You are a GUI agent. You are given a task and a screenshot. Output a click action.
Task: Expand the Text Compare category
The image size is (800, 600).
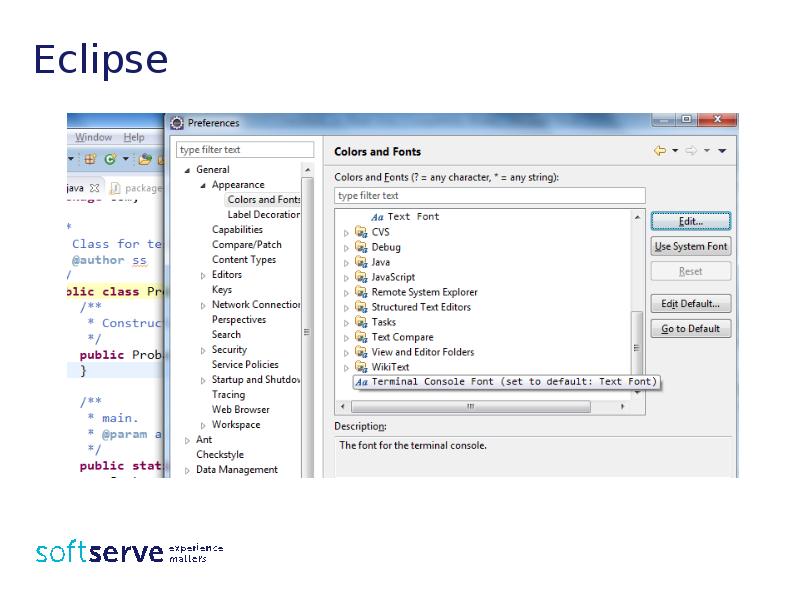click(x=346, y=338)
